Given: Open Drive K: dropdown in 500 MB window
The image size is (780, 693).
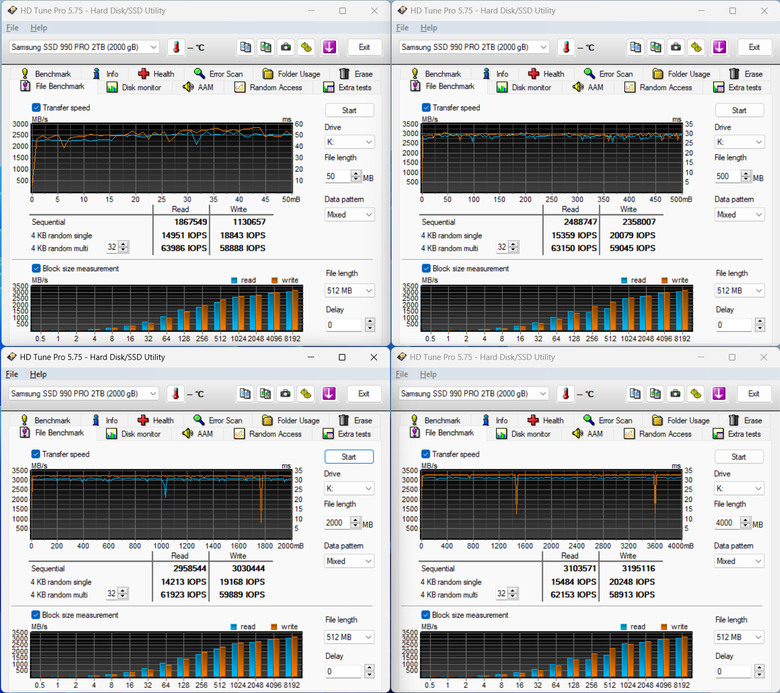Looking at the screenshot, I should point(739,142).
